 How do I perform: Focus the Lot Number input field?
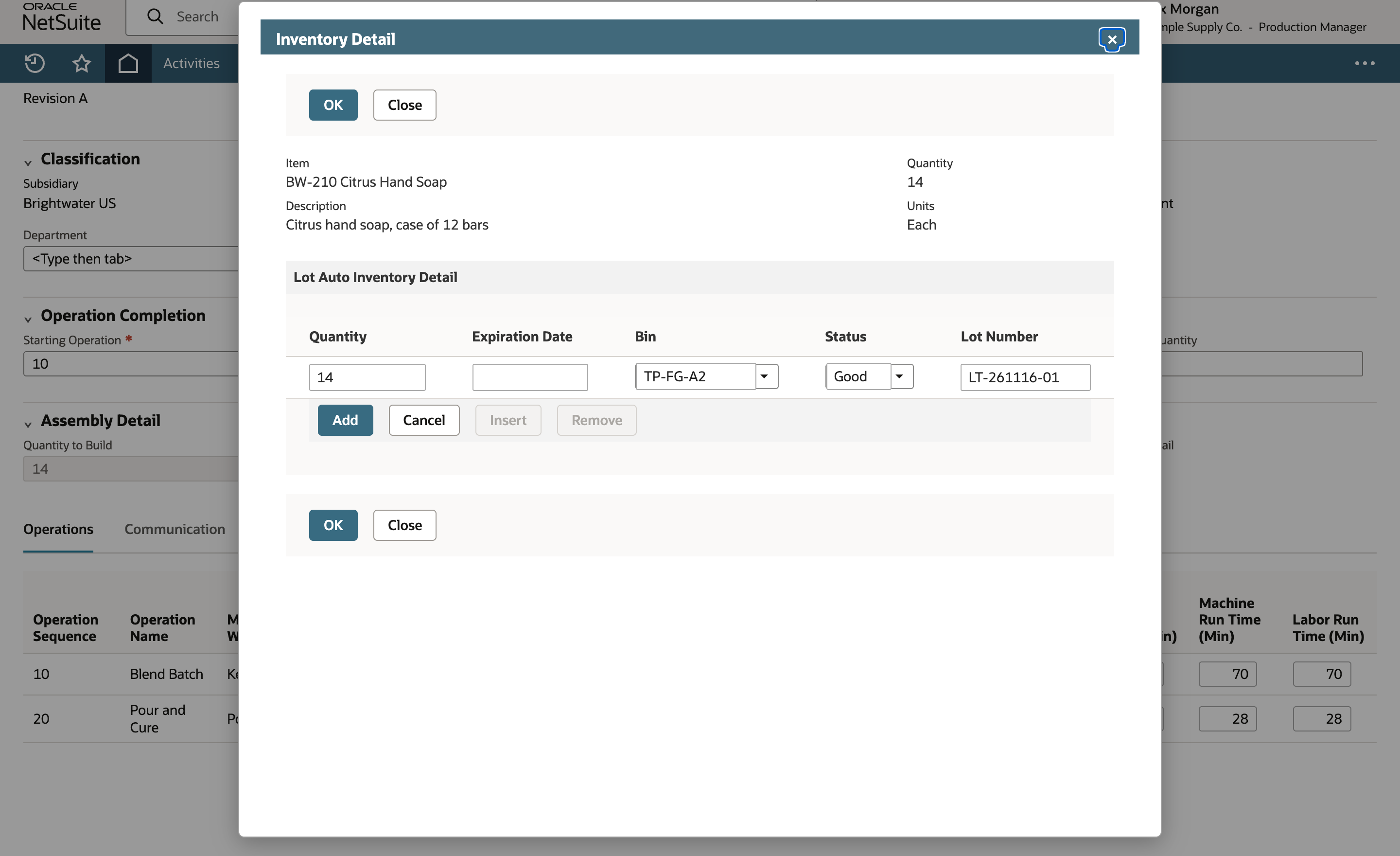click(x=1025, y=377)
